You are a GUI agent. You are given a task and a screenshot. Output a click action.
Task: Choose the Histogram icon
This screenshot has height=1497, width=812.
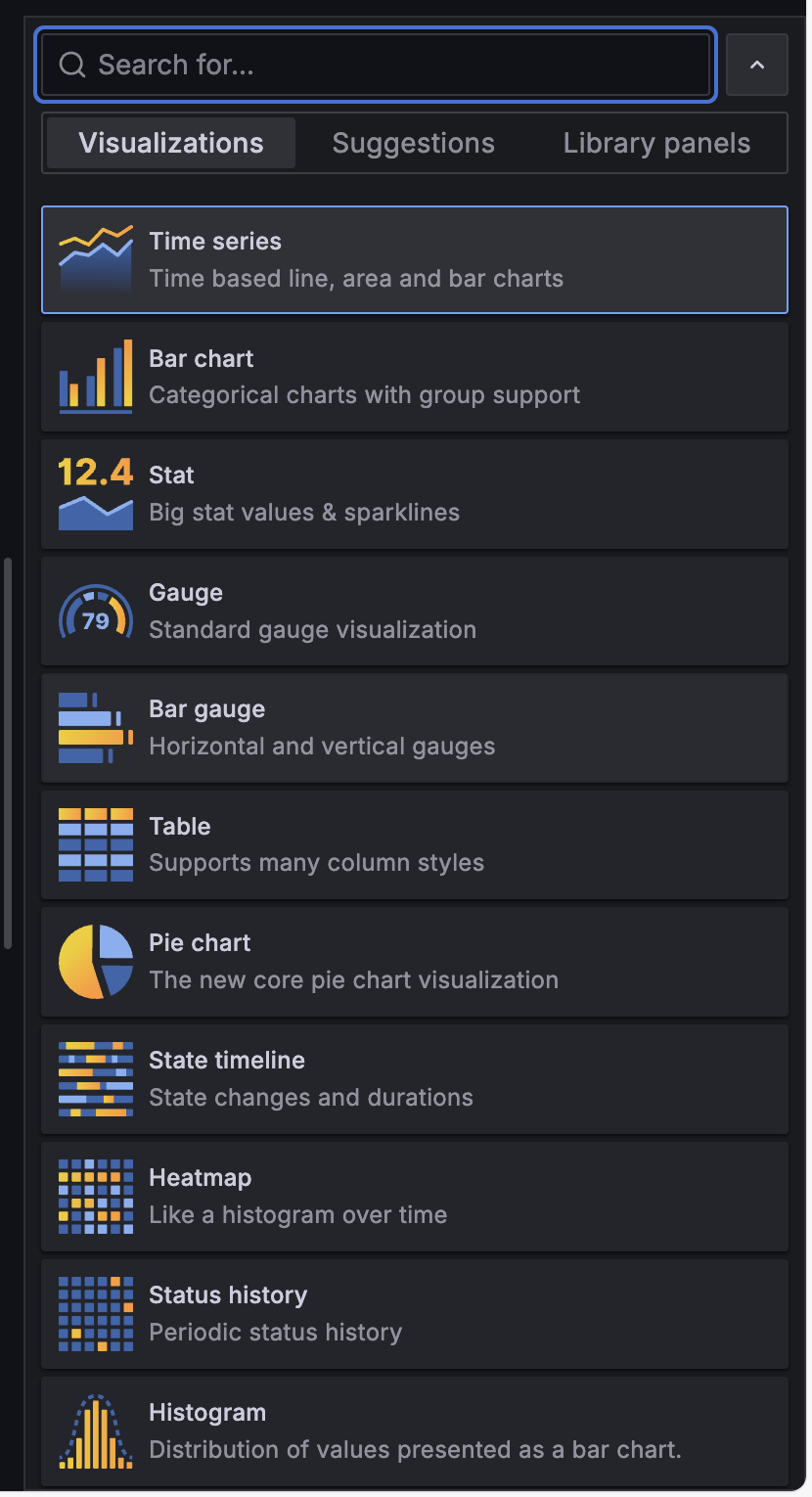point(96,1431)
